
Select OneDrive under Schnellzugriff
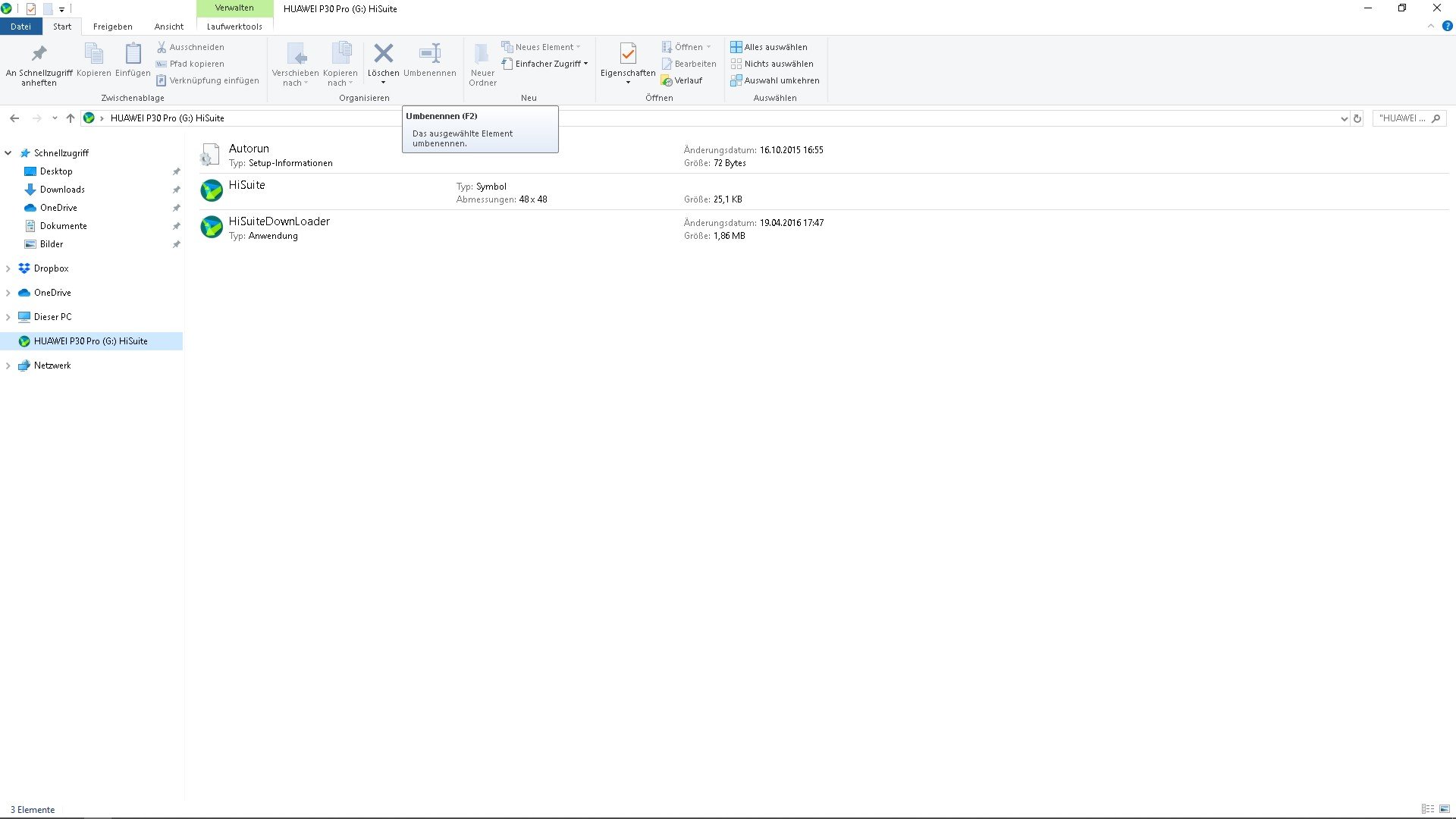(58, 208)
